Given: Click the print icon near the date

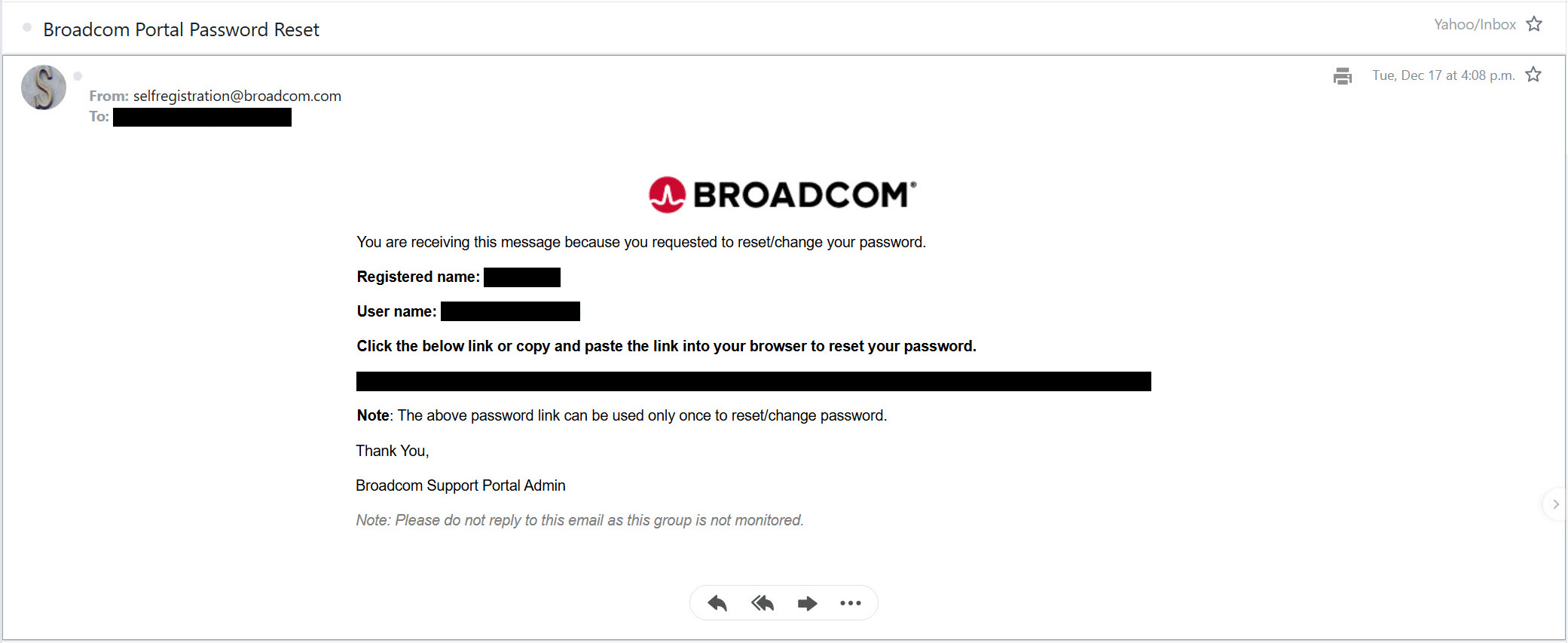Looking at the screenshot, I should (1342, 76).
